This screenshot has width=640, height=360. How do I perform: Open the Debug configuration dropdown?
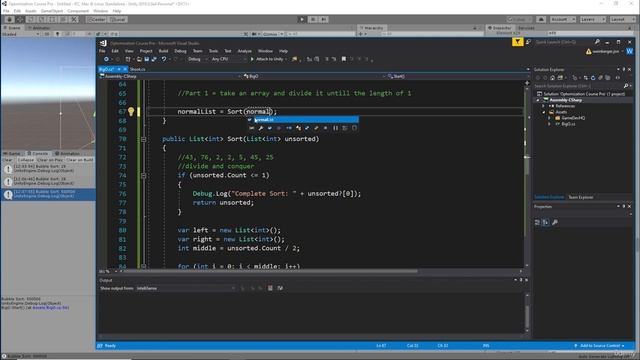coord(198,59)
